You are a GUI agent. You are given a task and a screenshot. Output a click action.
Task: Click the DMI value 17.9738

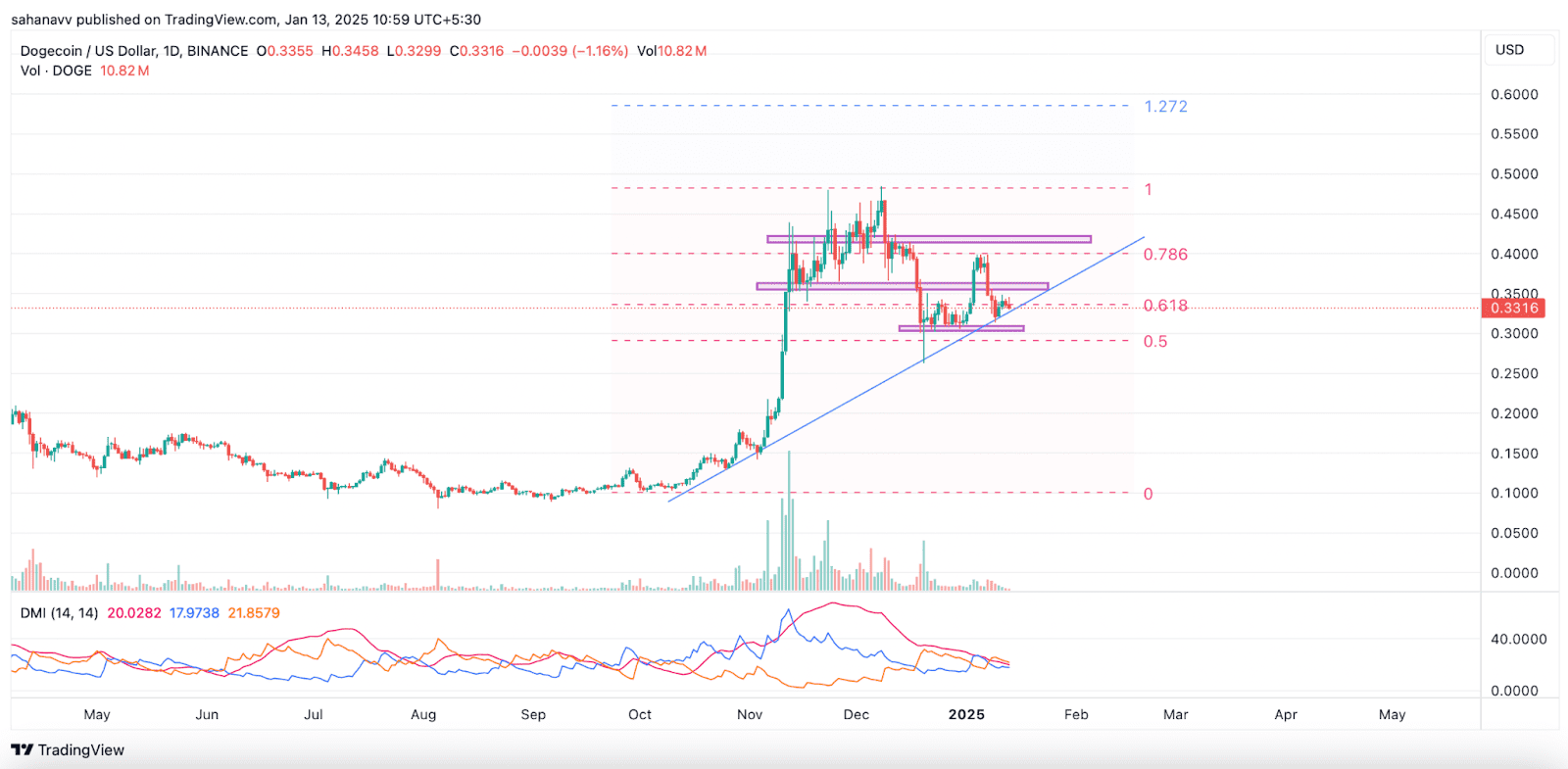pyautogui.click(x=194, y=613)
